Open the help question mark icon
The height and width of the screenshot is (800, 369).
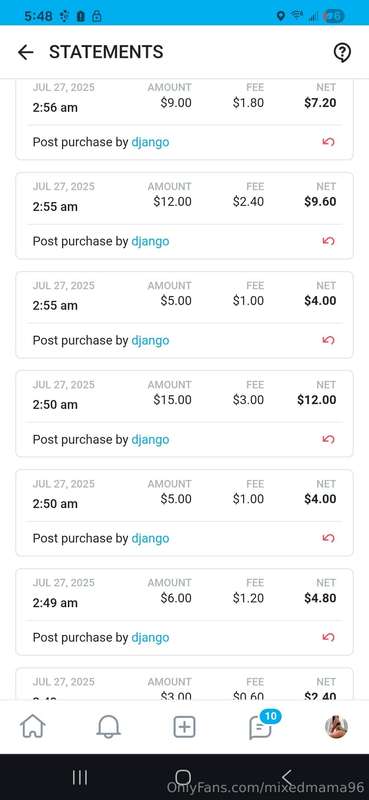[x=342, y=52]
